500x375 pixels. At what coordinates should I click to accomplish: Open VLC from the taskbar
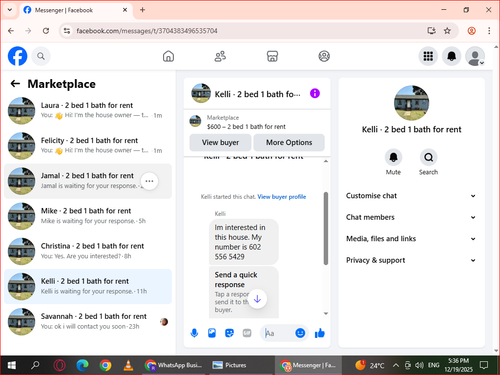(128, 365)
